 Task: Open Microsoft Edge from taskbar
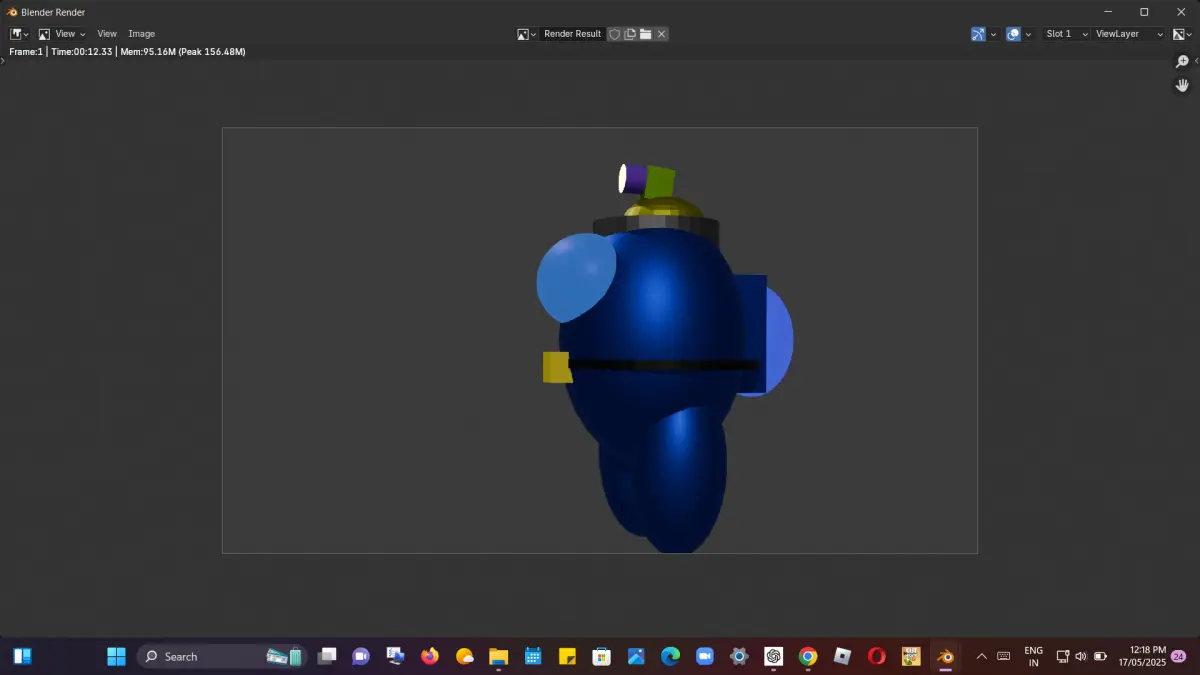pos(670,656)
